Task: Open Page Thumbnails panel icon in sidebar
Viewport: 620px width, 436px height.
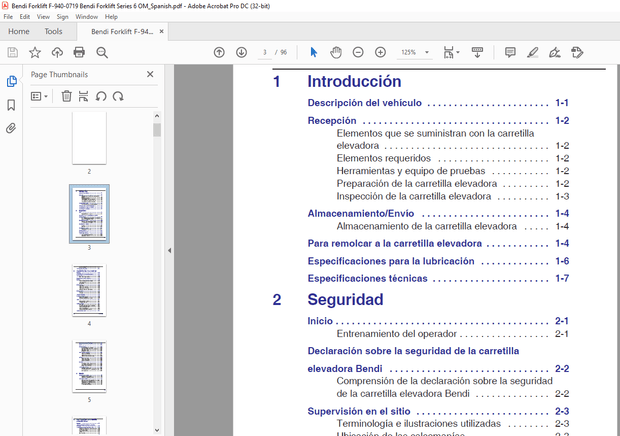Action: (11, 81)
